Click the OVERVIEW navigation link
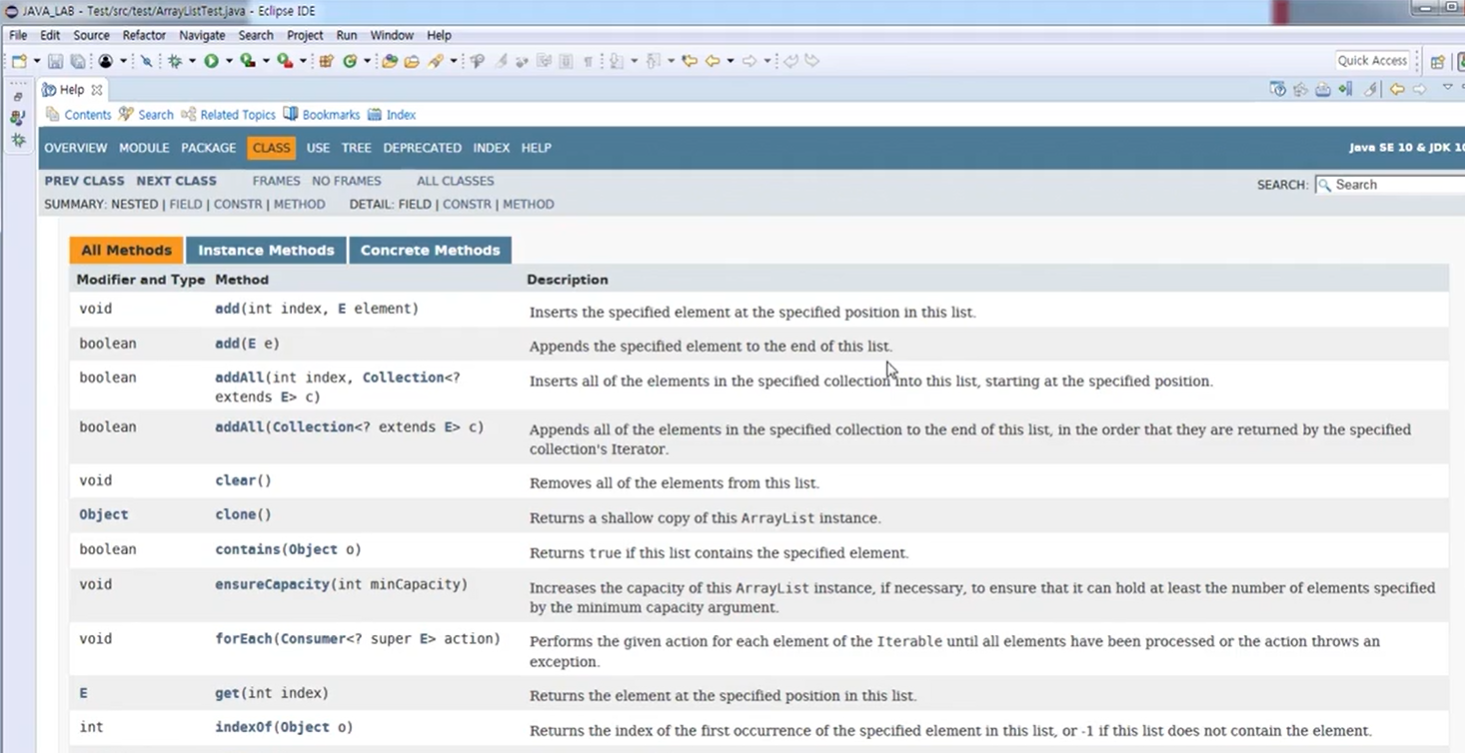The height and width of the screenshot is (753, 1465). coord(75,148)
